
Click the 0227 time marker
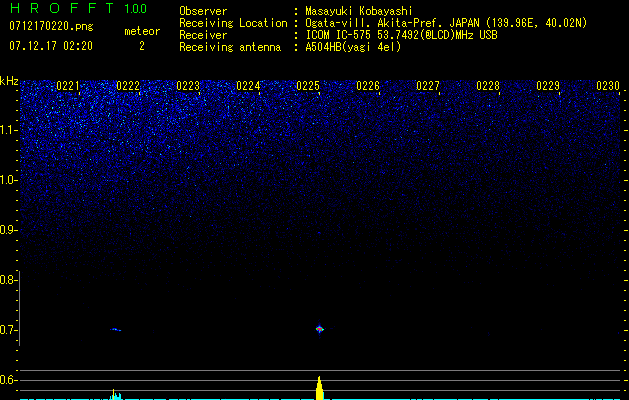pos(428,86)
